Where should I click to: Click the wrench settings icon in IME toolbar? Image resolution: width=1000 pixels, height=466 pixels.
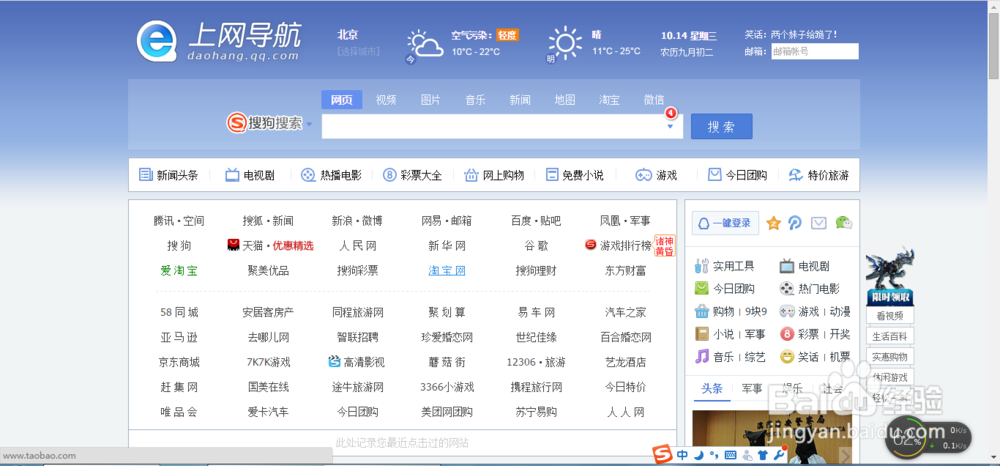[x=777, y=455]
